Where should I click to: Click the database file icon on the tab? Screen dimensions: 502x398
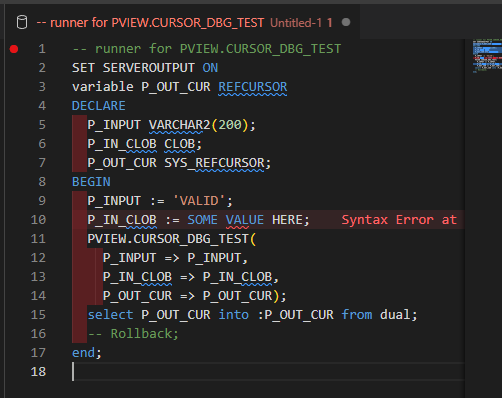point(22,23)
